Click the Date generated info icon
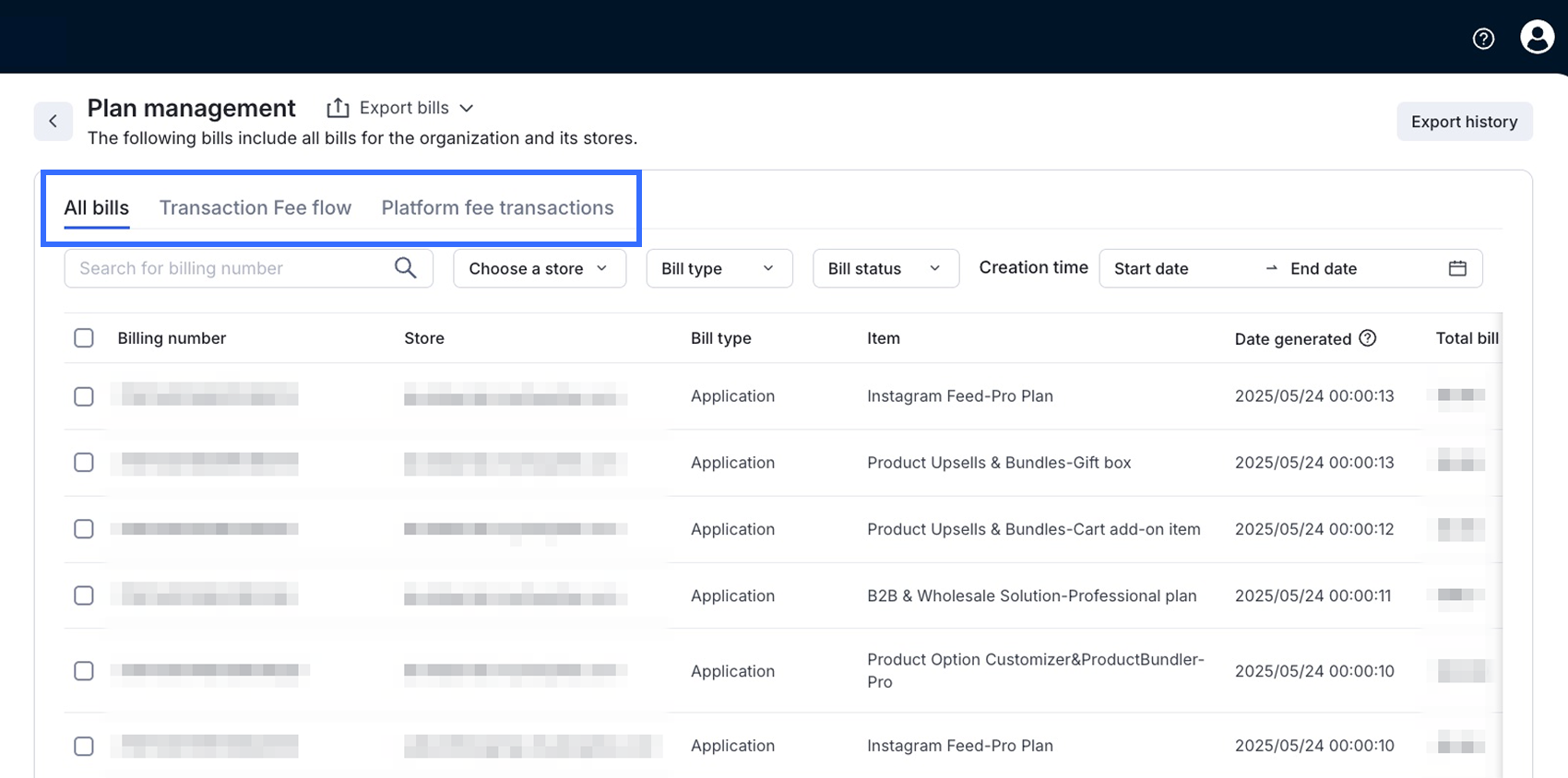This screenshot has width=1568, height=778. click(x=1368, y=338)
